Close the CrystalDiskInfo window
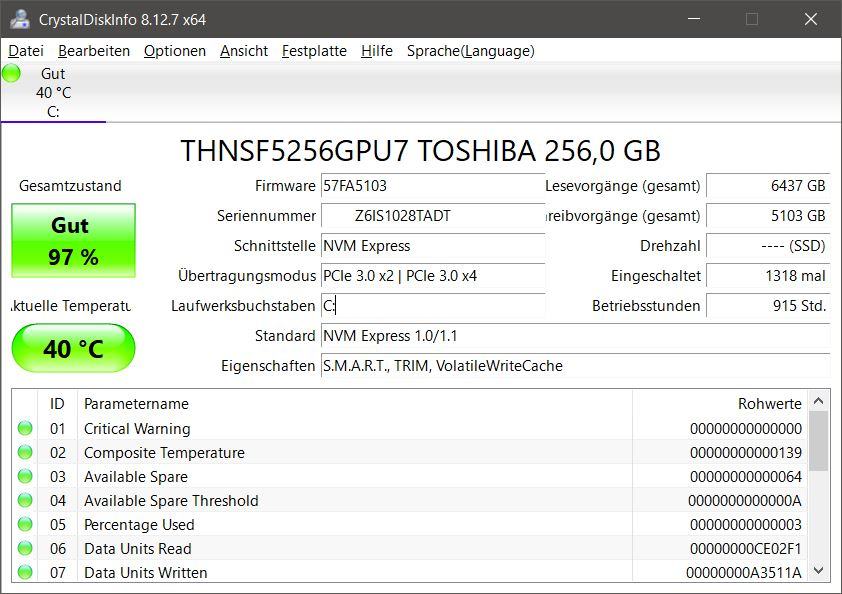 811,19
